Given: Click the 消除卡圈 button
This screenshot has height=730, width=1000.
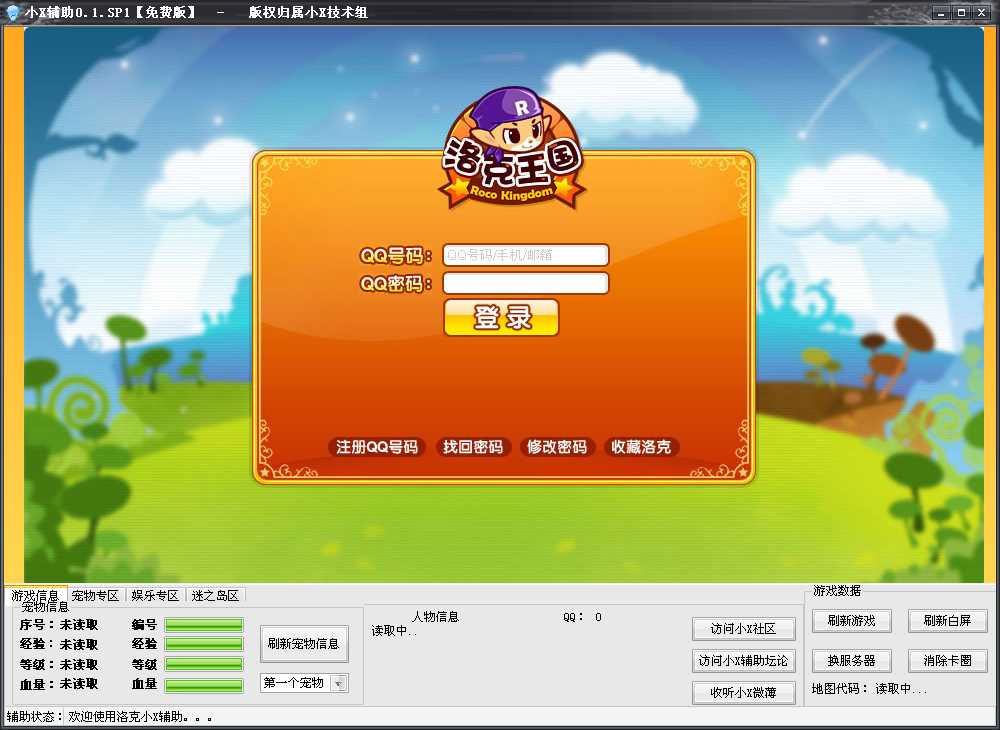Looking at the screenshot, I should 948,661.
